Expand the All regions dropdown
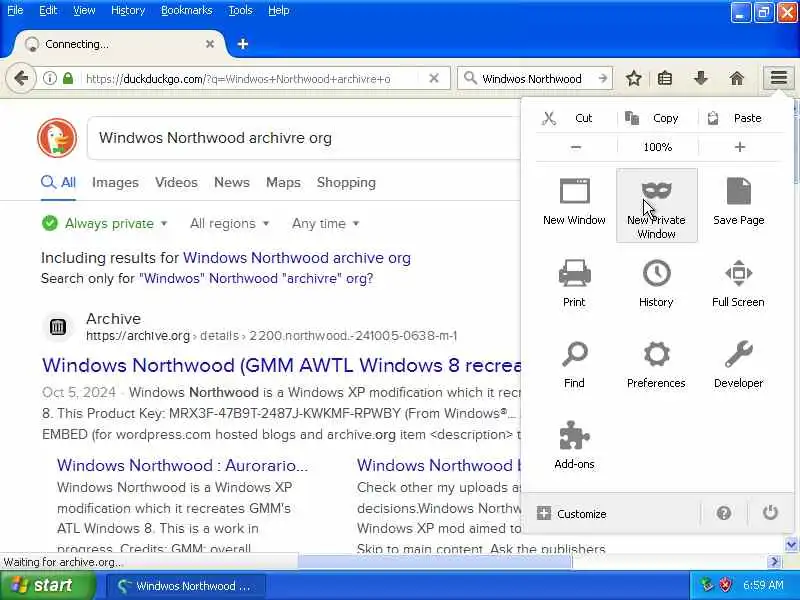Screen dimensions: 800x600 click(x=230, y=223)
